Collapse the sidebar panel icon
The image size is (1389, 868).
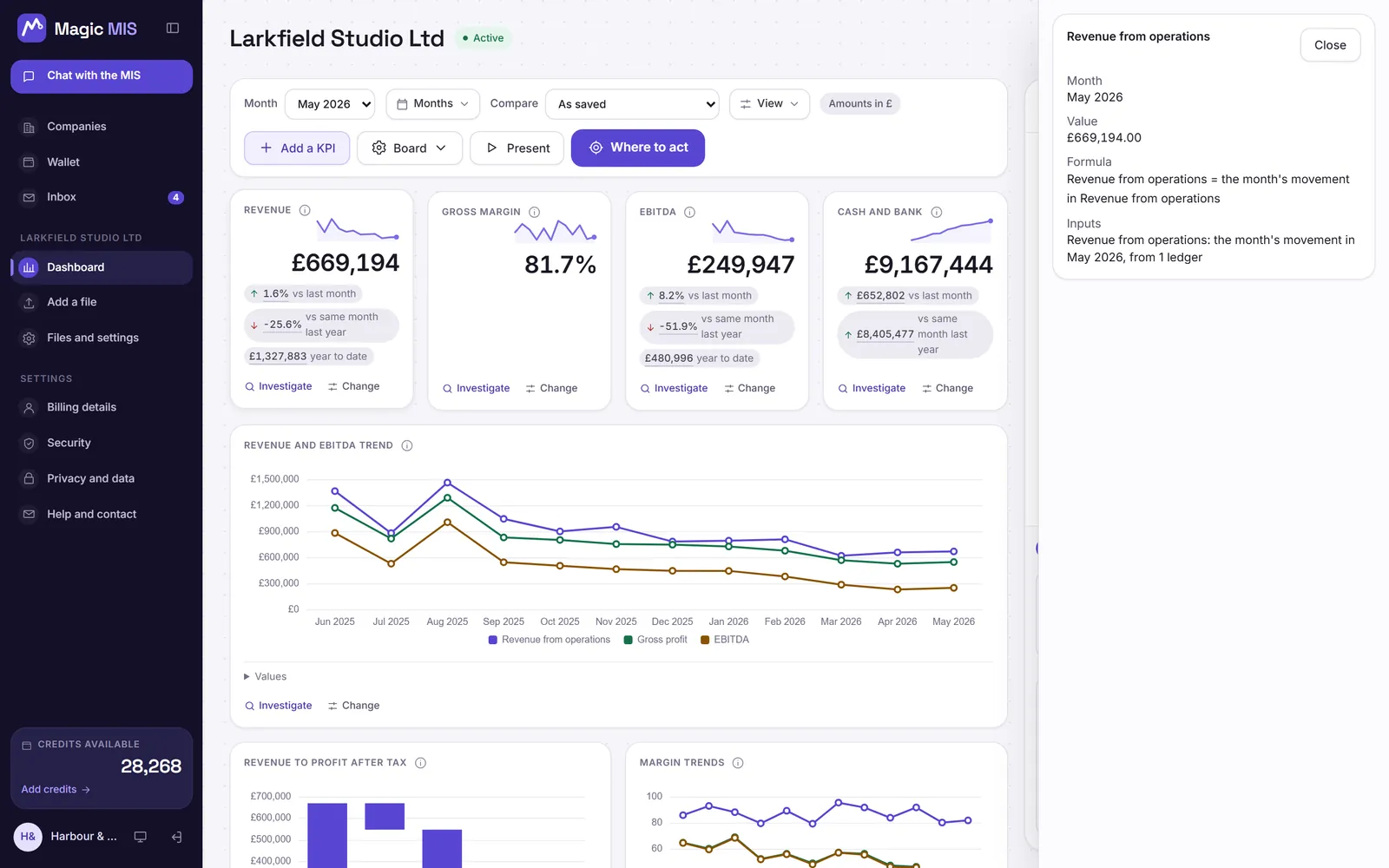(x=173, y=29)
